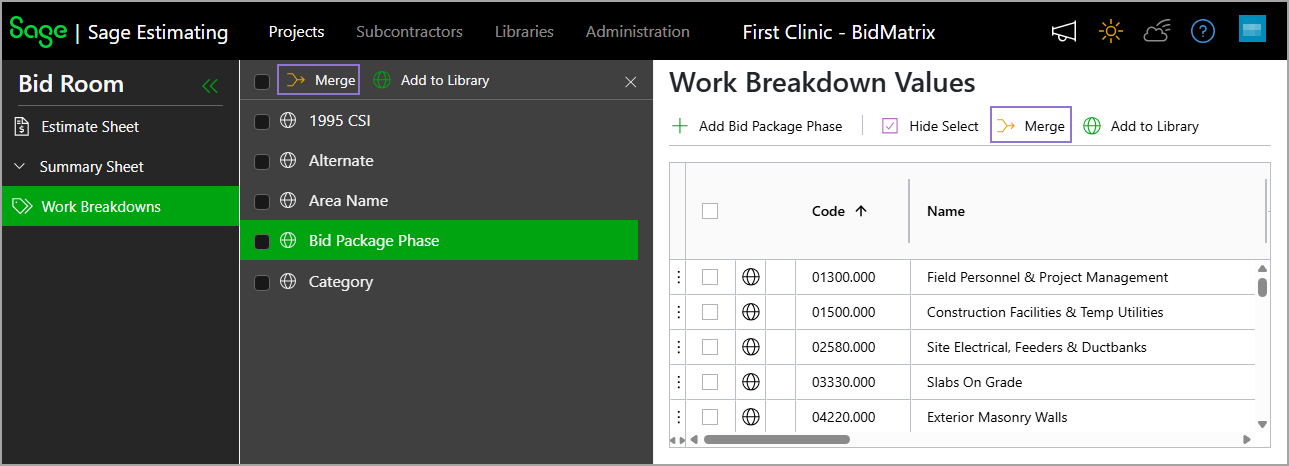Image resolution: width=1289 pixels, height=466 pixels.
Task: Check the select-all box in the breakdown list toolbar
Action: coord(262,81)
